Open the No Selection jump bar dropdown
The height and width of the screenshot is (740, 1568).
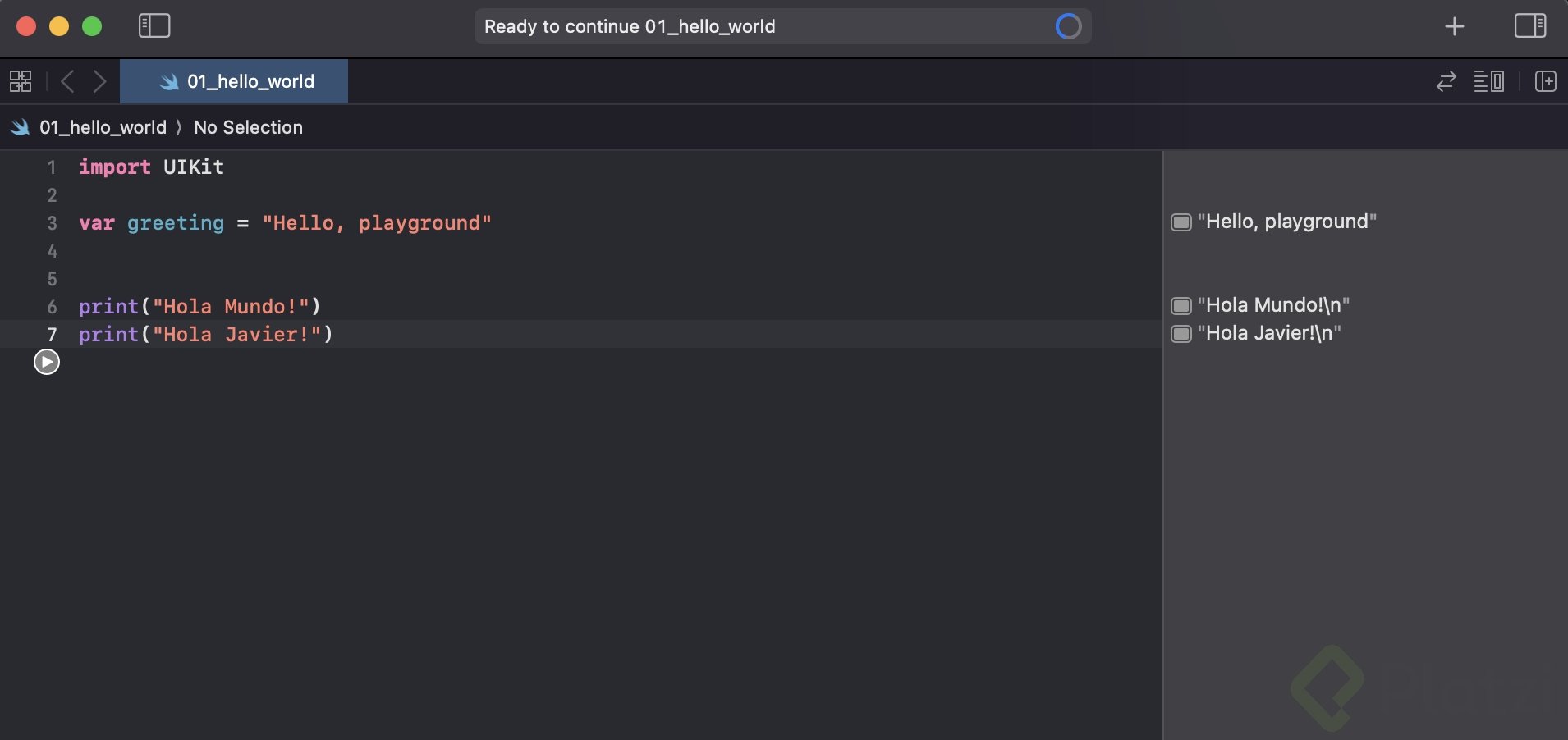point(248,127)
